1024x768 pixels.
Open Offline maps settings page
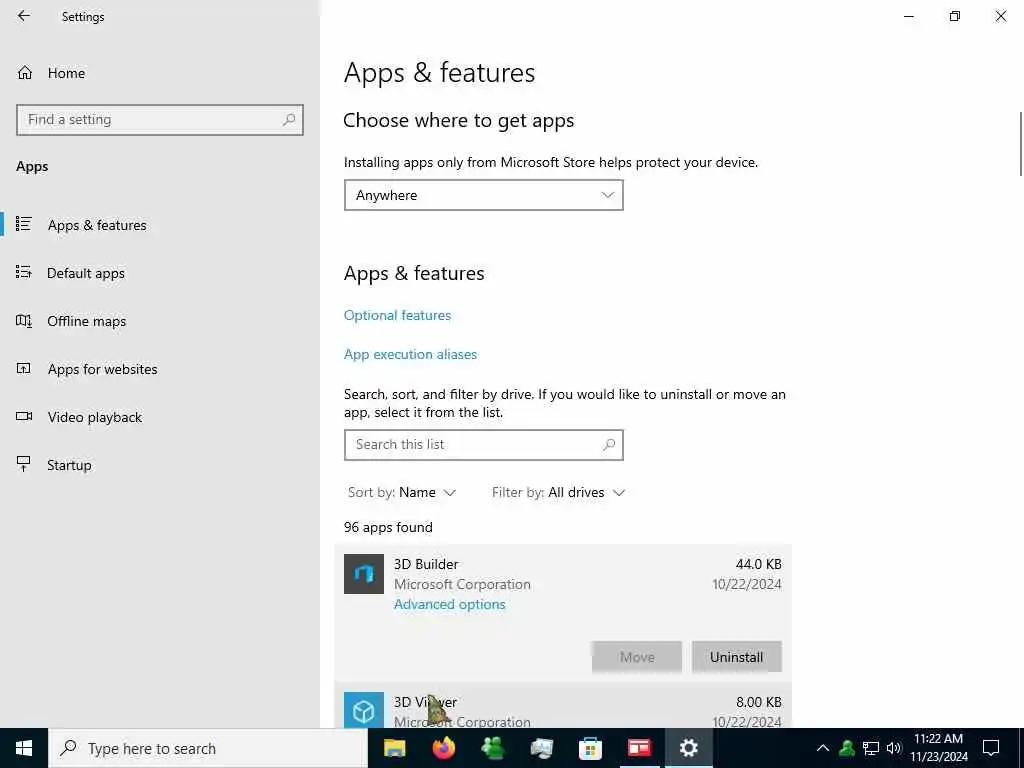pyautogui.click(x=86, y=321)
